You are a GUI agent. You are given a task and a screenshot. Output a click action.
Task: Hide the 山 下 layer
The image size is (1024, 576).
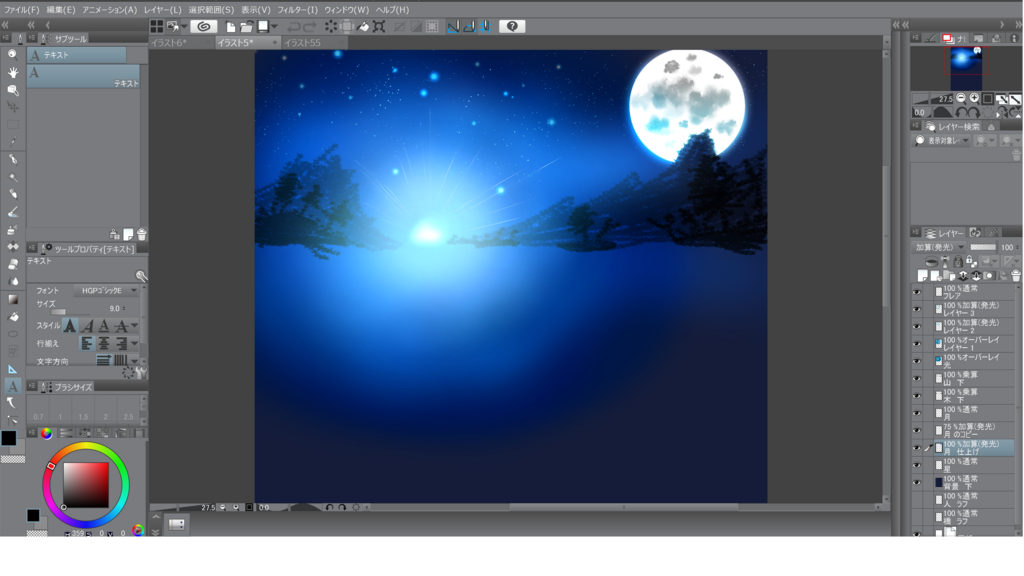click(917, 379)
